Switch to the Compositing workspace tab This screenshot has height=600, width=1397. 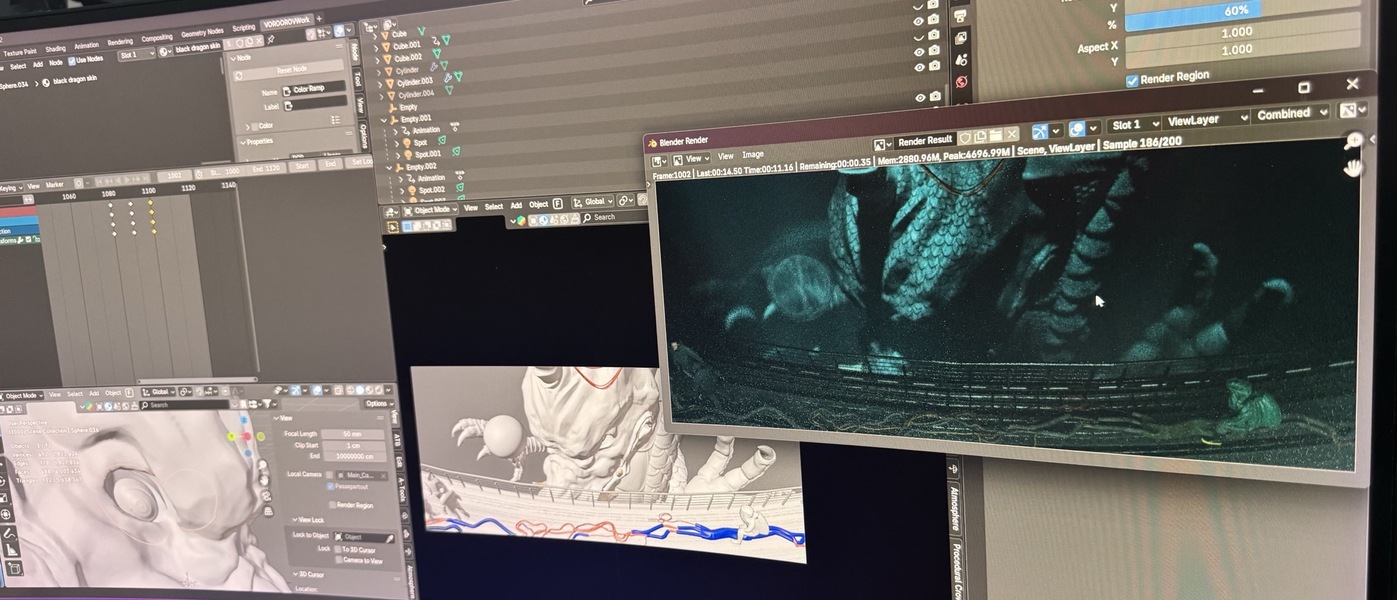156,37
